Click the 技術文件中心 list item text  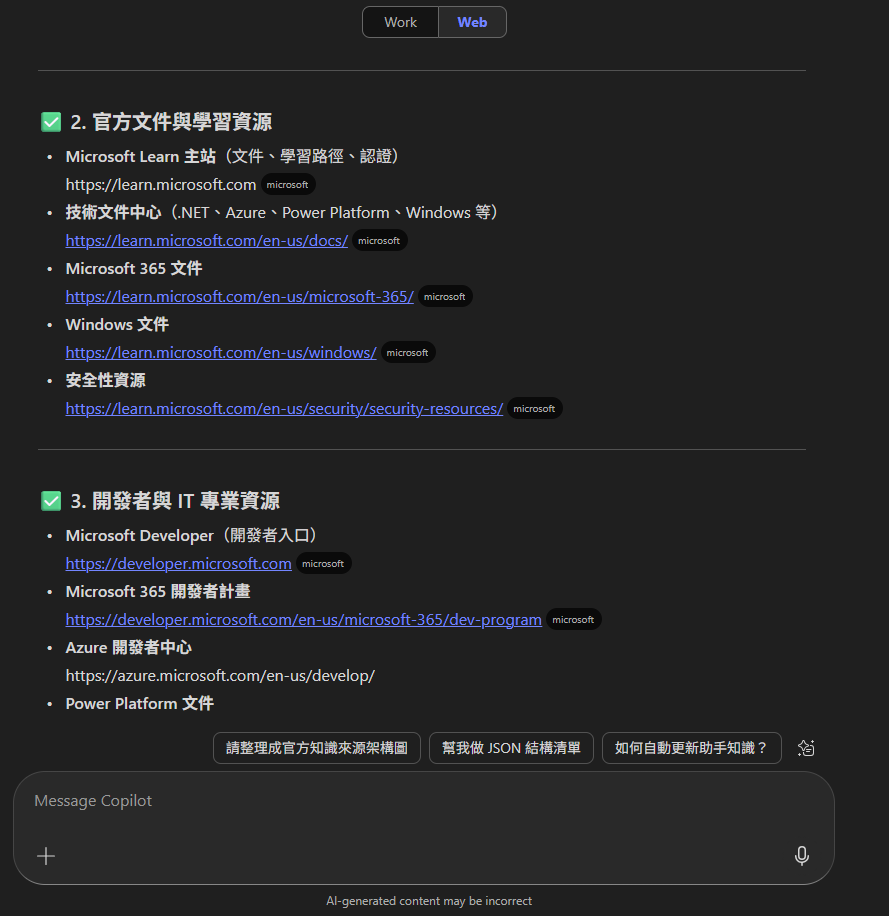point(282,213)
